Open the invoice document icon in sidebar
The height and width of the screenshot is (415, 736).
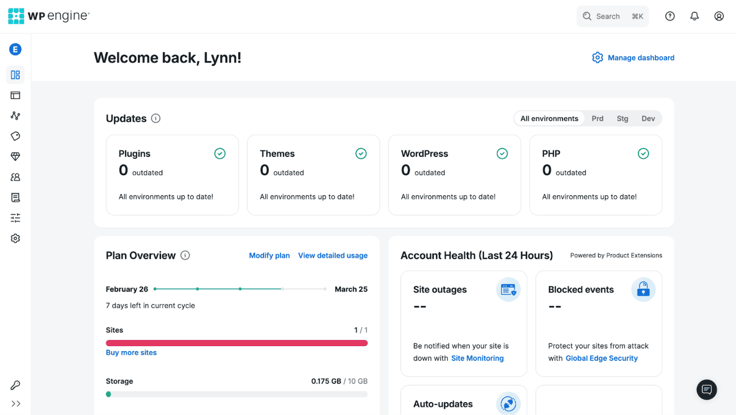[15, 197]
